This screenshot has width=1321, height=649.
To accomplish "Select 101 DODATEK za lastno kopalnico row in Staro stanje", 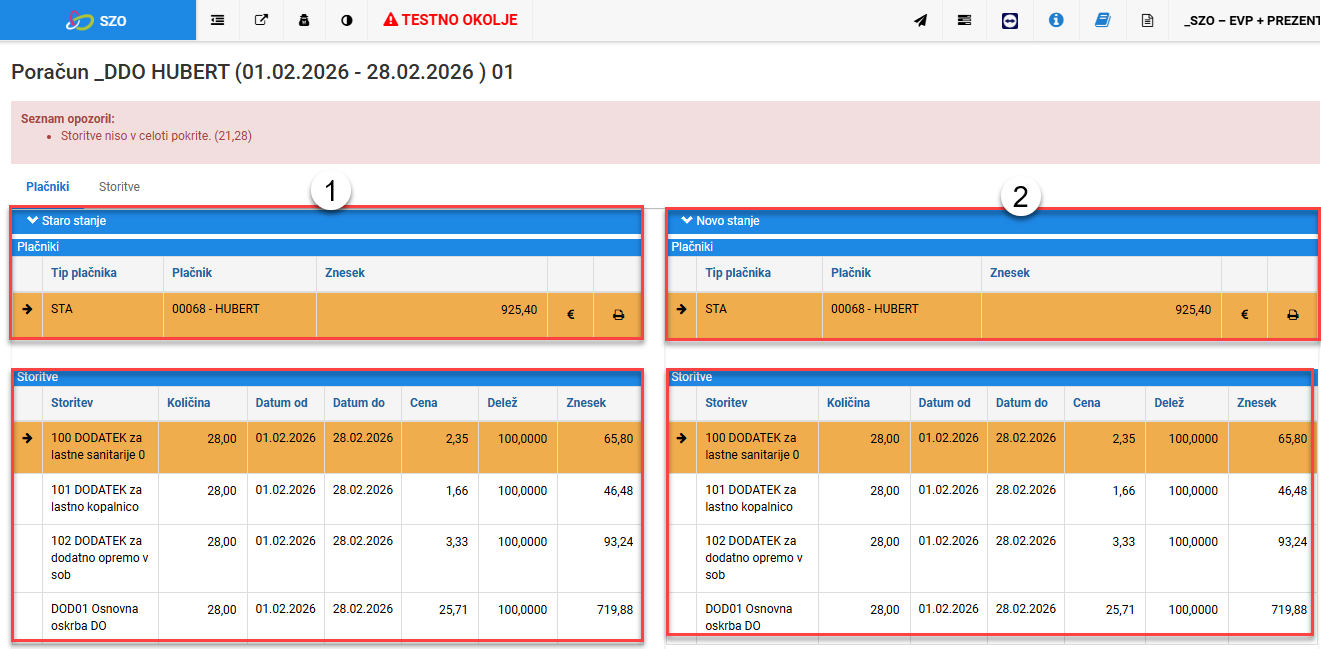I will click(326, 499).
